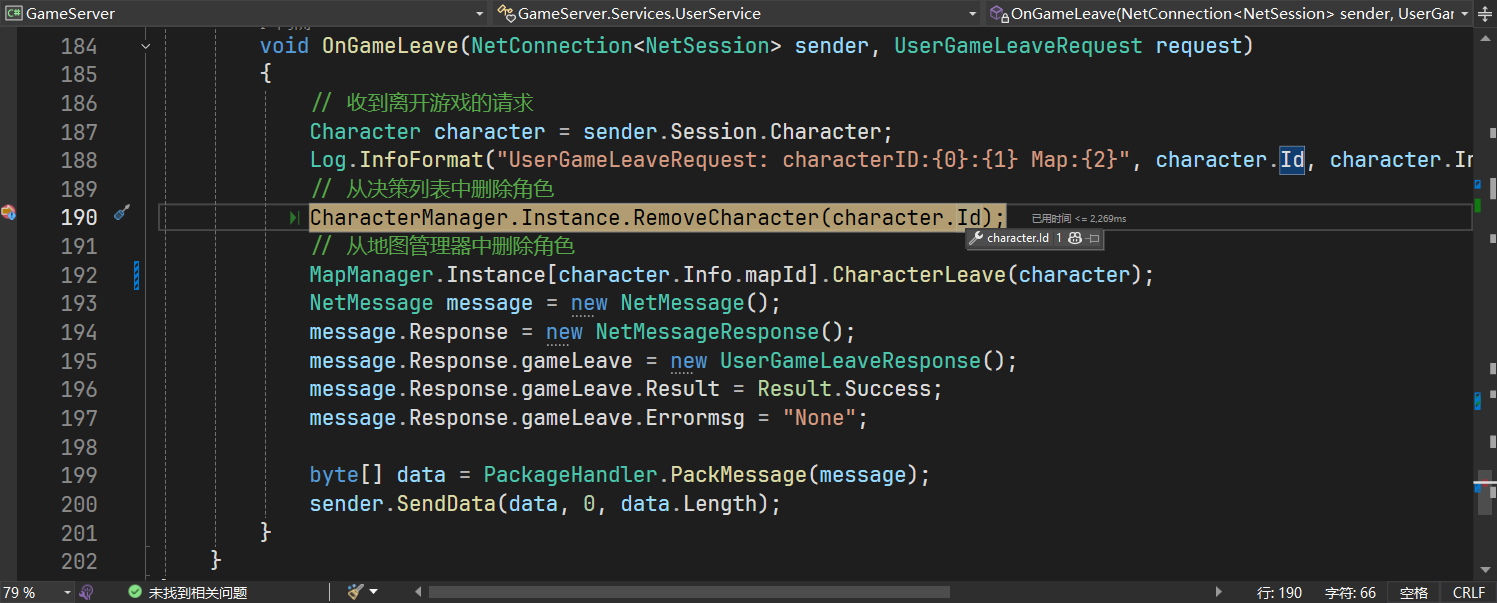Viewport: 1497px width, 603px height.
Task: Click the 已用时间 elapsed time perf tip
Action: point(1079,218)
